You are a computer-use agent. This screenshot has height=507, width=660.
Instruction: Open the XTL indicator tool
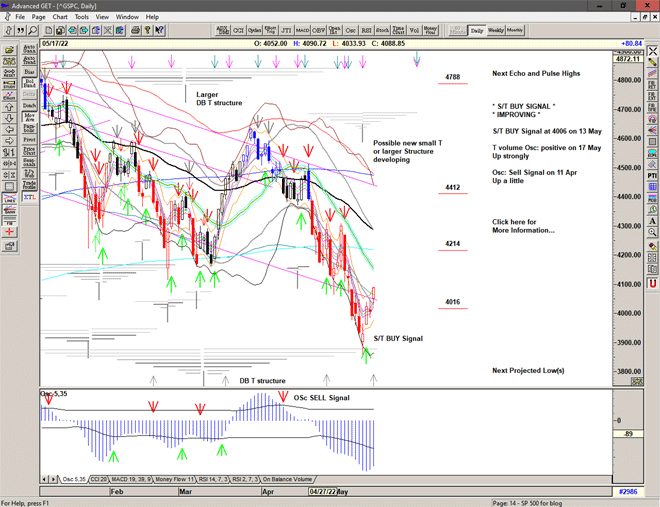(29, 198)
